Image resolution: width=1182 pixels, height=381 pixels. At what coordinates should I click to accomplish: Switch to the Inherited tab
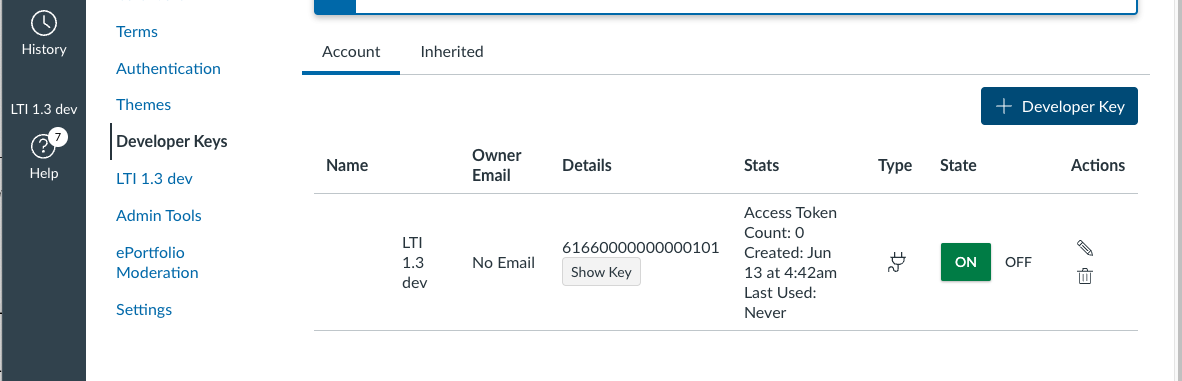pyautogui.click(x=452, y=52)
